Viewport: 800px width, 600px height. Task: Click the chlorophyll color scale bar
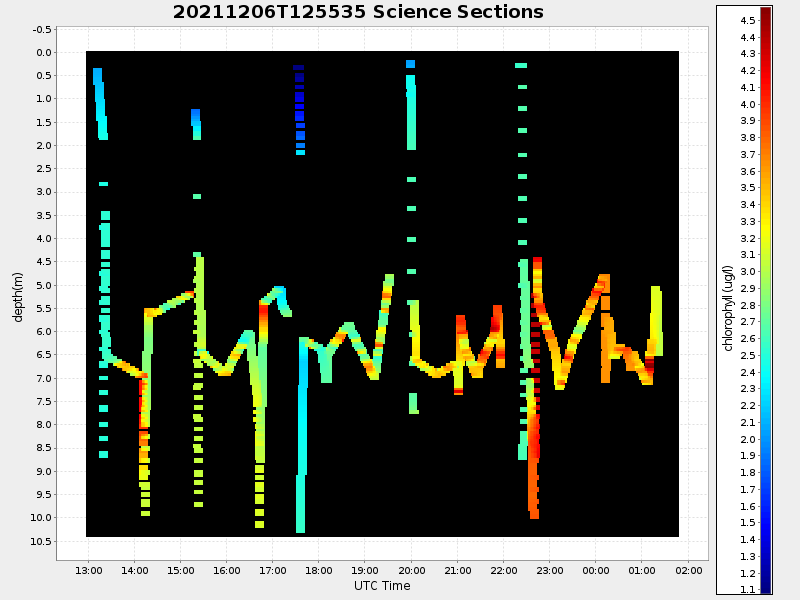pos(766,300)
